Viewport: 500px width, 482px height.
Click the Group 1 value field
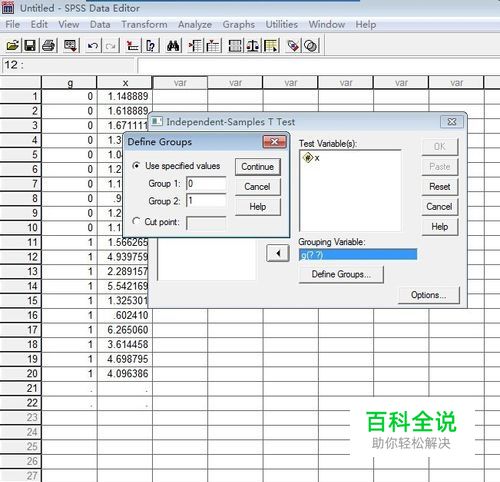click(x=206, y=183)
